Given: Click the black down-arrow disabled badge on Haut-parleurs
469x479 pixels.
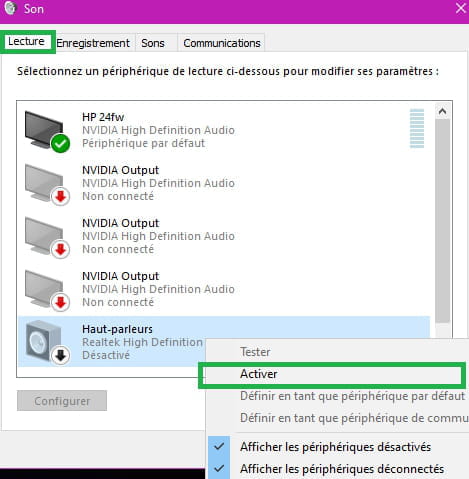Looking at the screenshot, I should [60, 356].
